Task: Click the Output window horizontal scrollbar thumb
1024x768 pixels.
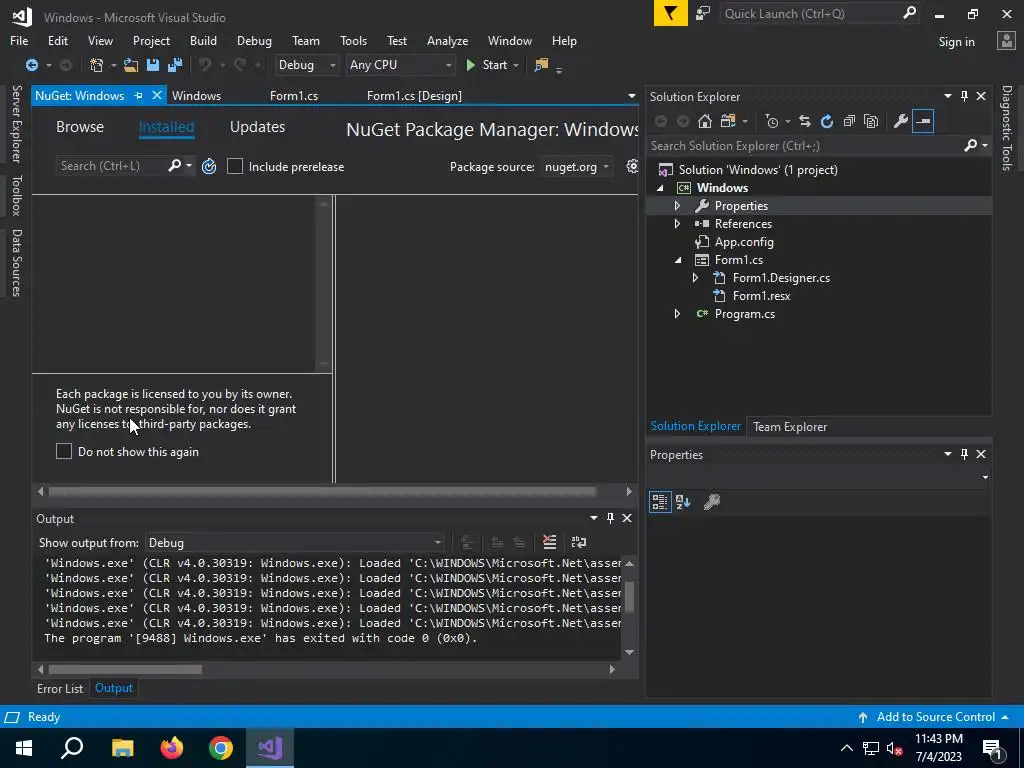Action: (x=125, y=669)
